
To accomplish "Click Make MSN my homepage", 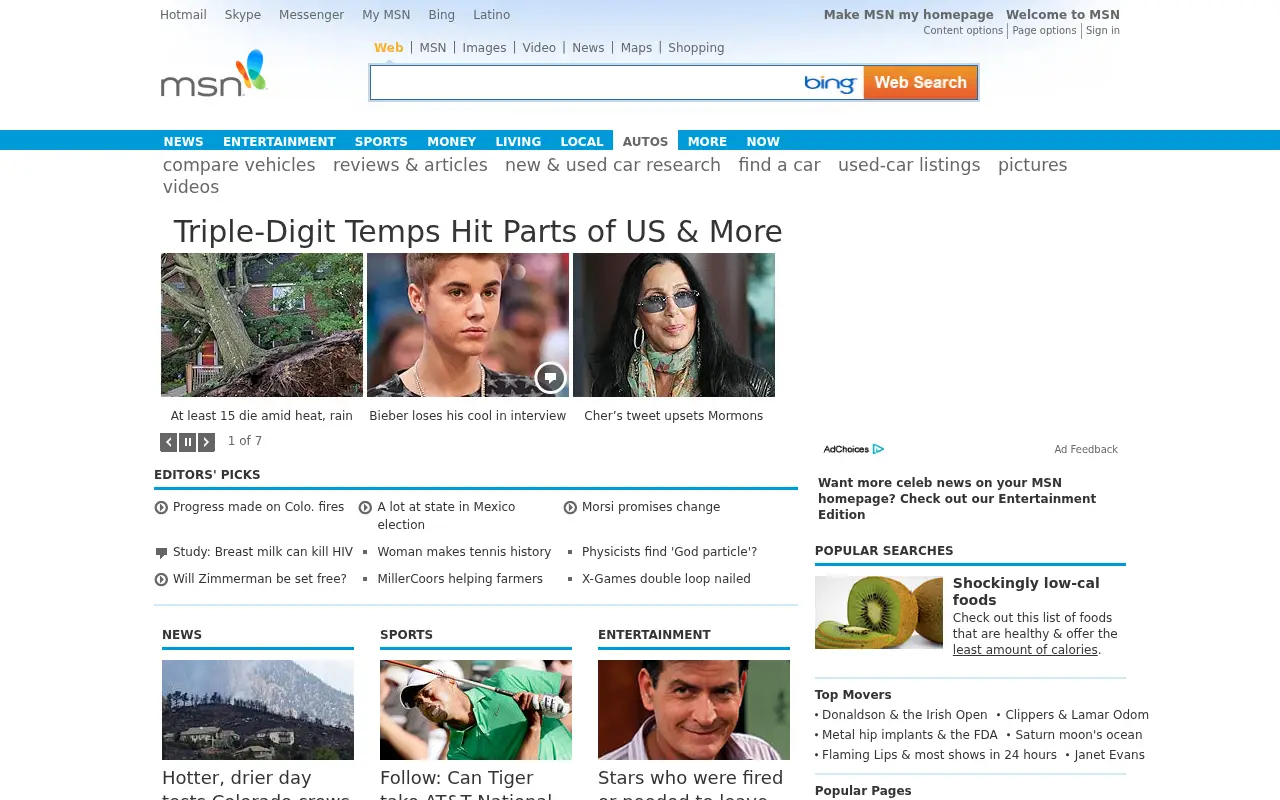I will coord(909,15).
